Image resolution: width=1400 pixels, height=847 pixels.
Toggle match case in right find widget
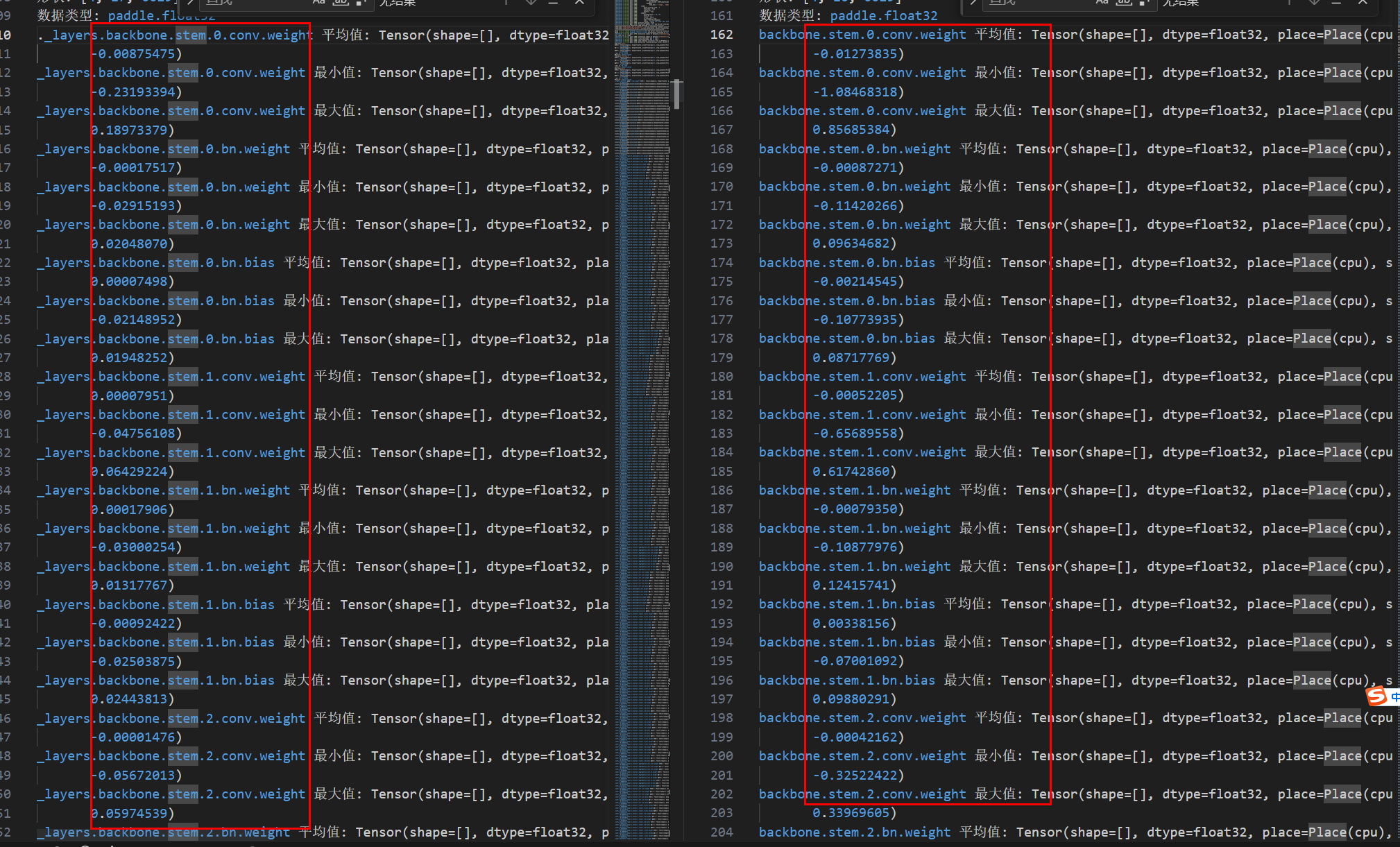point(1102,2)
